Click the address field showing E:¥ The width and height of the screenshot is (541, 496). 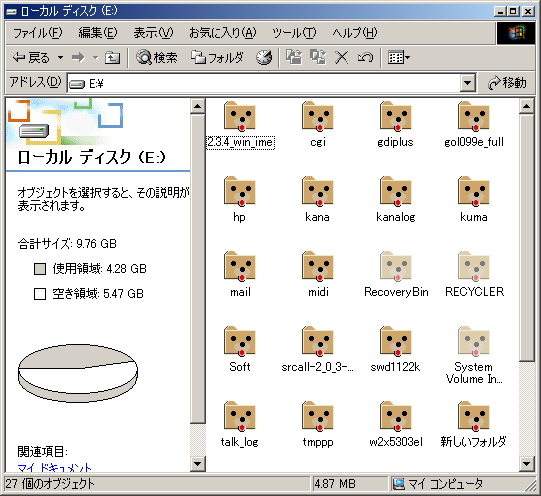point(264,83)
